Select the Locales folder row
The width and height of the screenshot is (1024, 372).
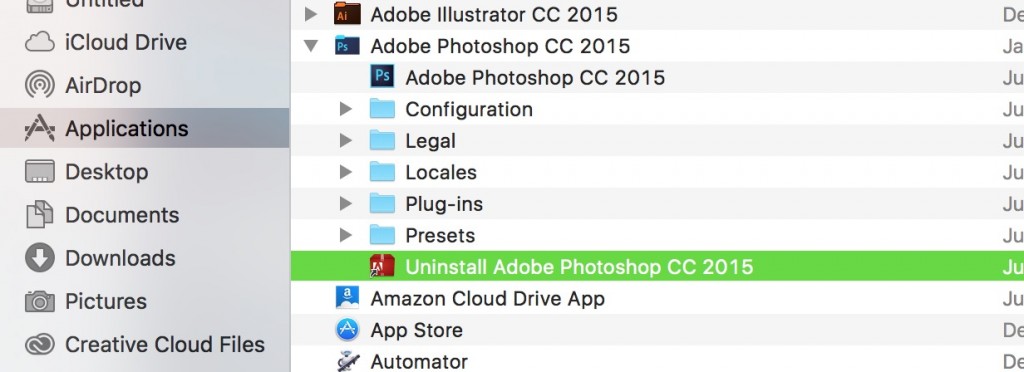[657, 172]
